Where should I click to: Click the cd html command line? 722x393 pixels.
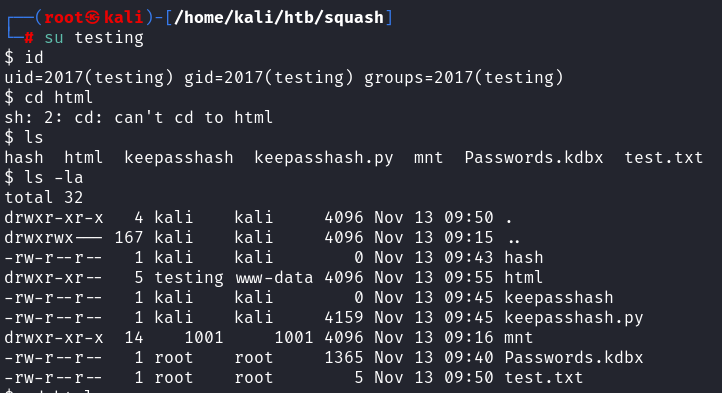[x=48, y=97]
